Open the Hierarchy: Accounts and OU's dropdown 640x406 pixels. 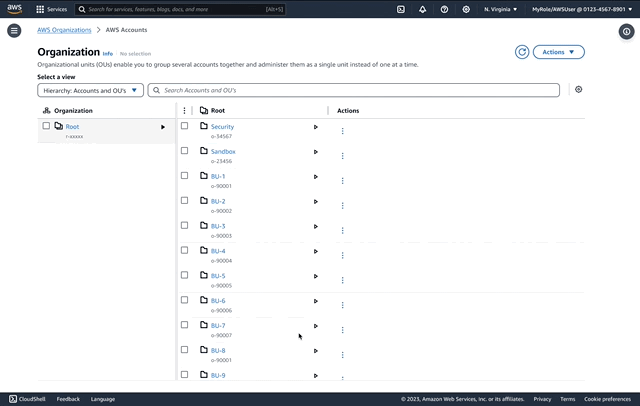pos(90,90)
